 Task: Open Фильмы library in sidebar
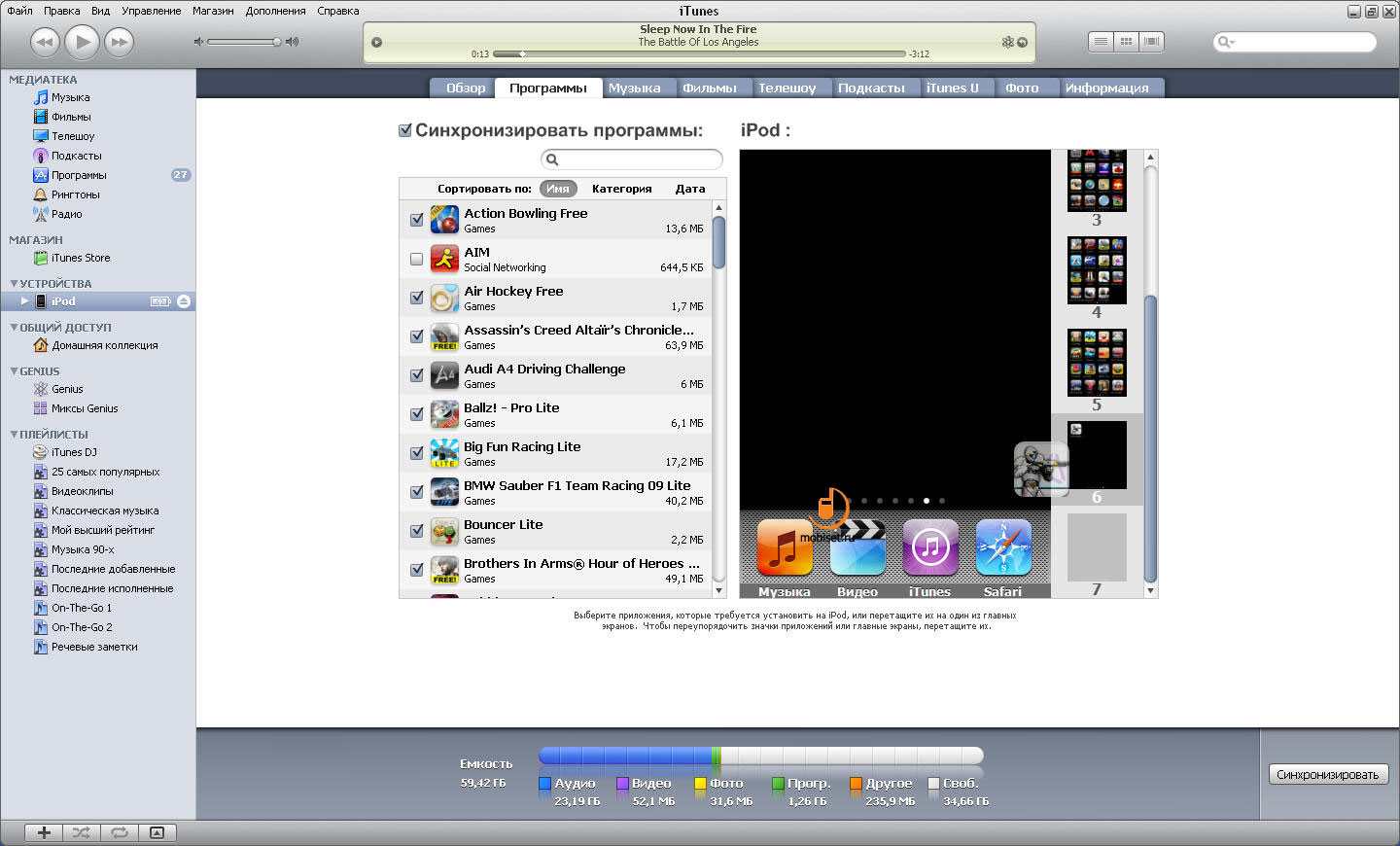point(71,117)
